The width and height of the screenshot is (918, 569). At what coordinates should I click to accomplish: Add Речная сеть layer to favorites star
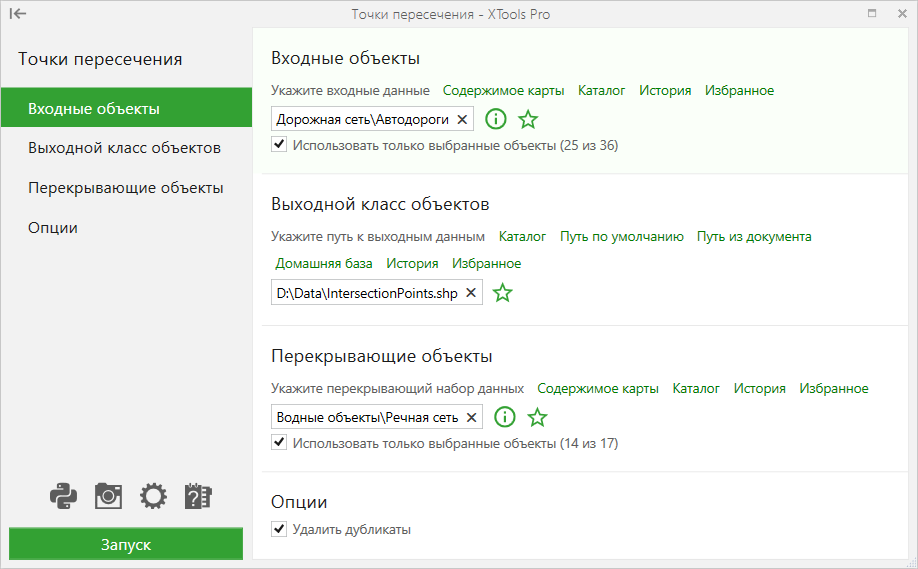[537, 417]
